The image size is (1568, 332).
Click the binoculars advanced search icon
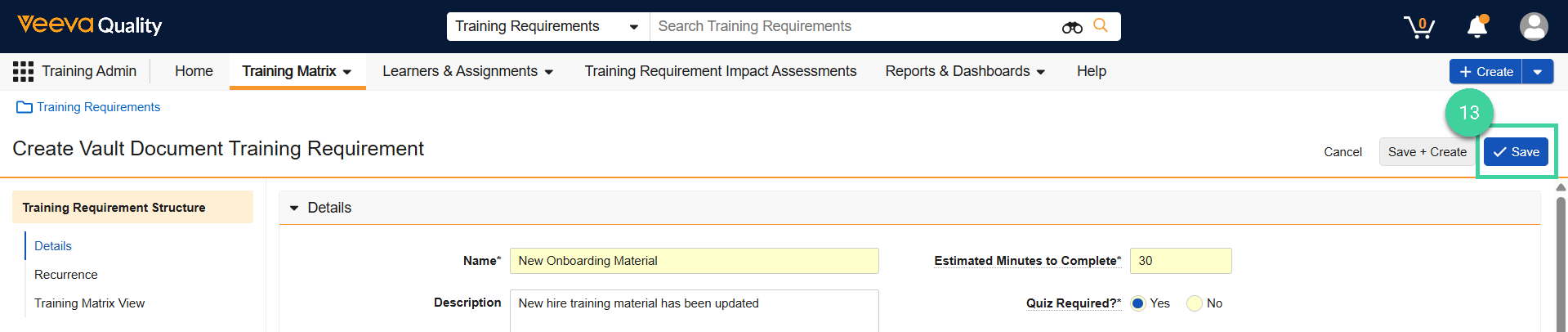tap(1072, 27)
